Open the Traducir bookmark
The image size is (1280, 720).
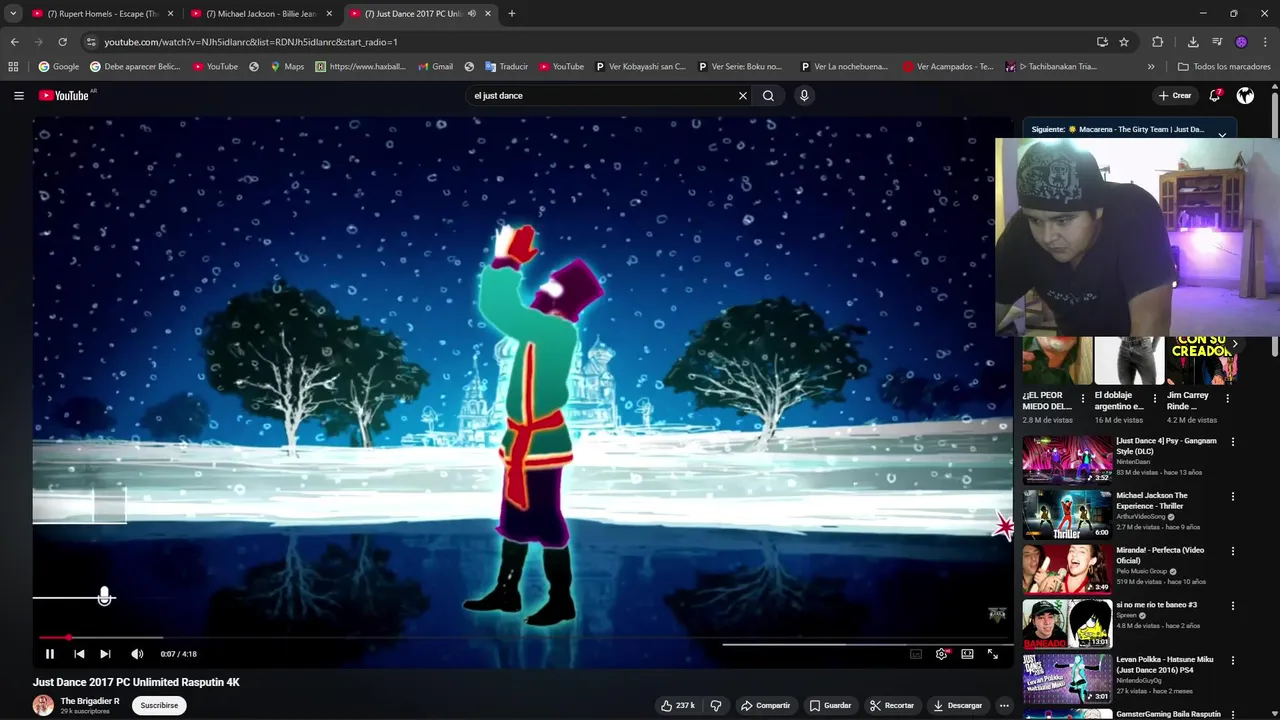(506, 67)
